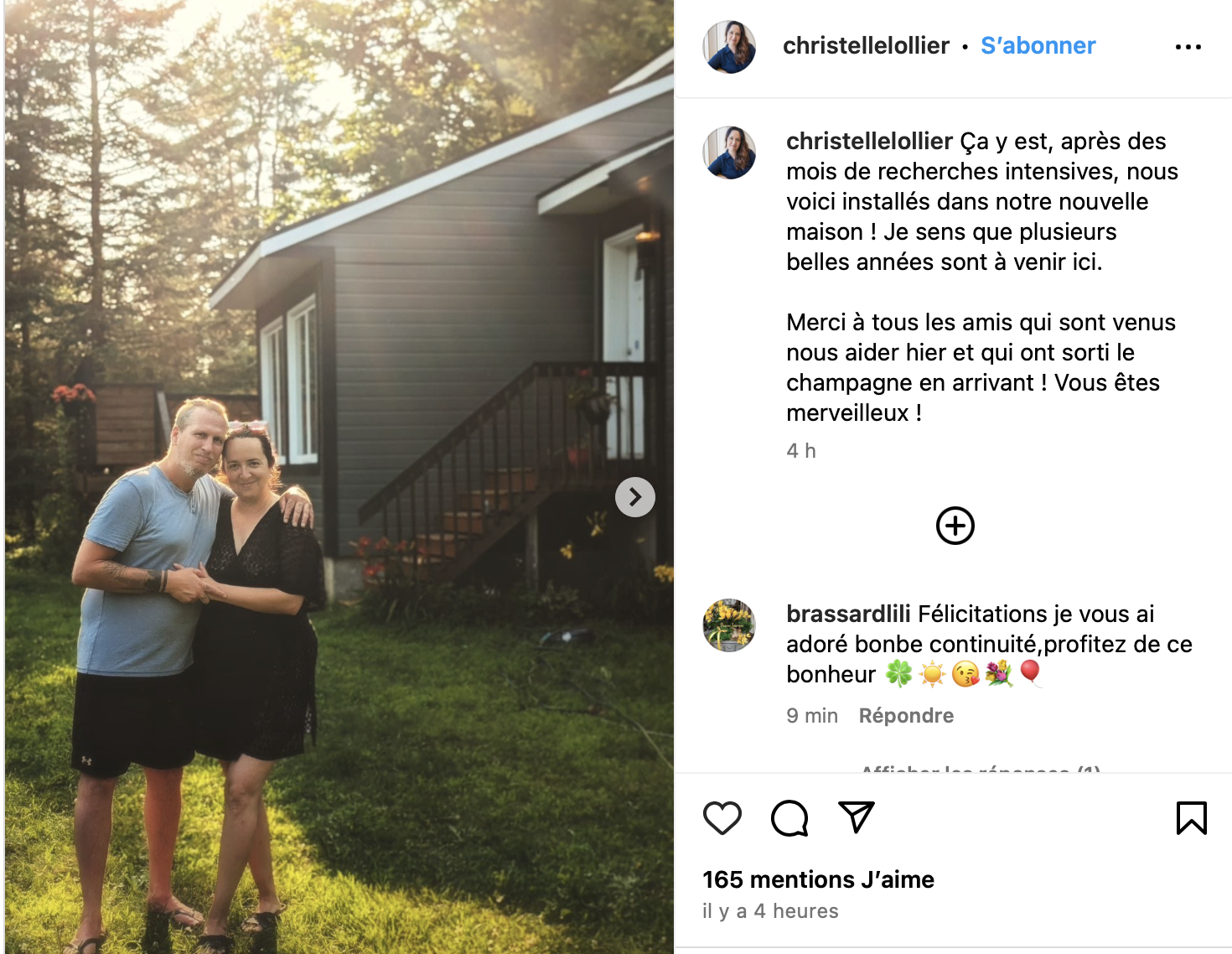View the 165 mentions J'aime list
The width and height of the screenshot is (1232, 954).
[x=818, y=879]
